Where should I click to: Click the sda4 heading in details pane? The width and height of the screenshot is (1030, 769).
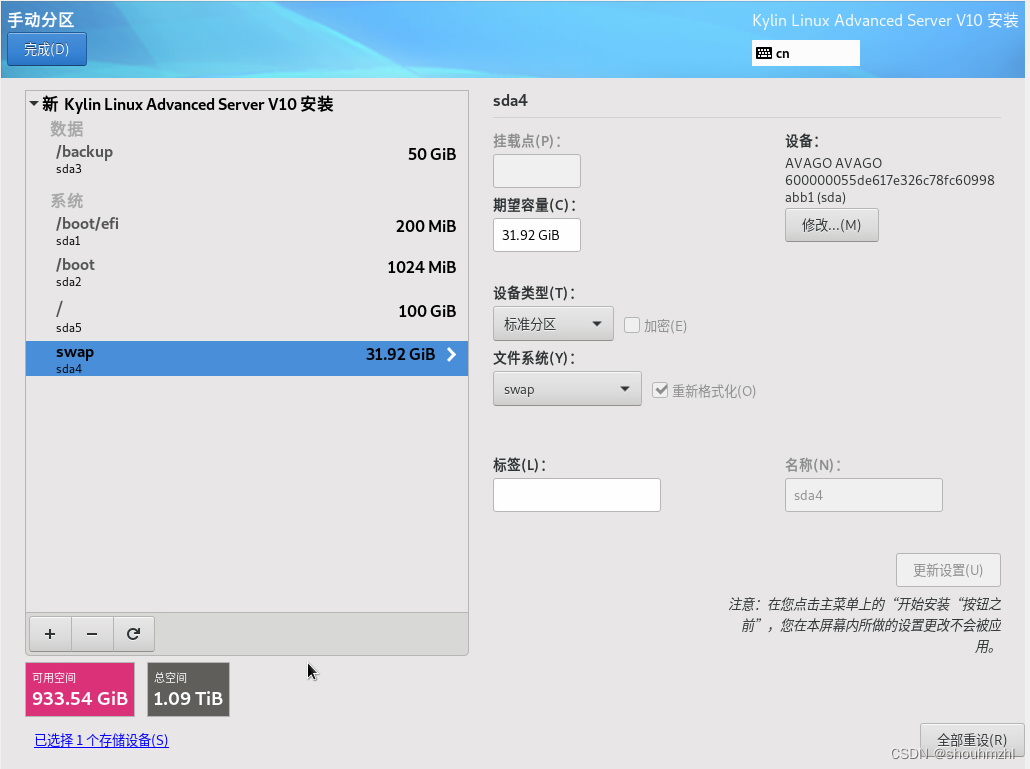[510, 100]
